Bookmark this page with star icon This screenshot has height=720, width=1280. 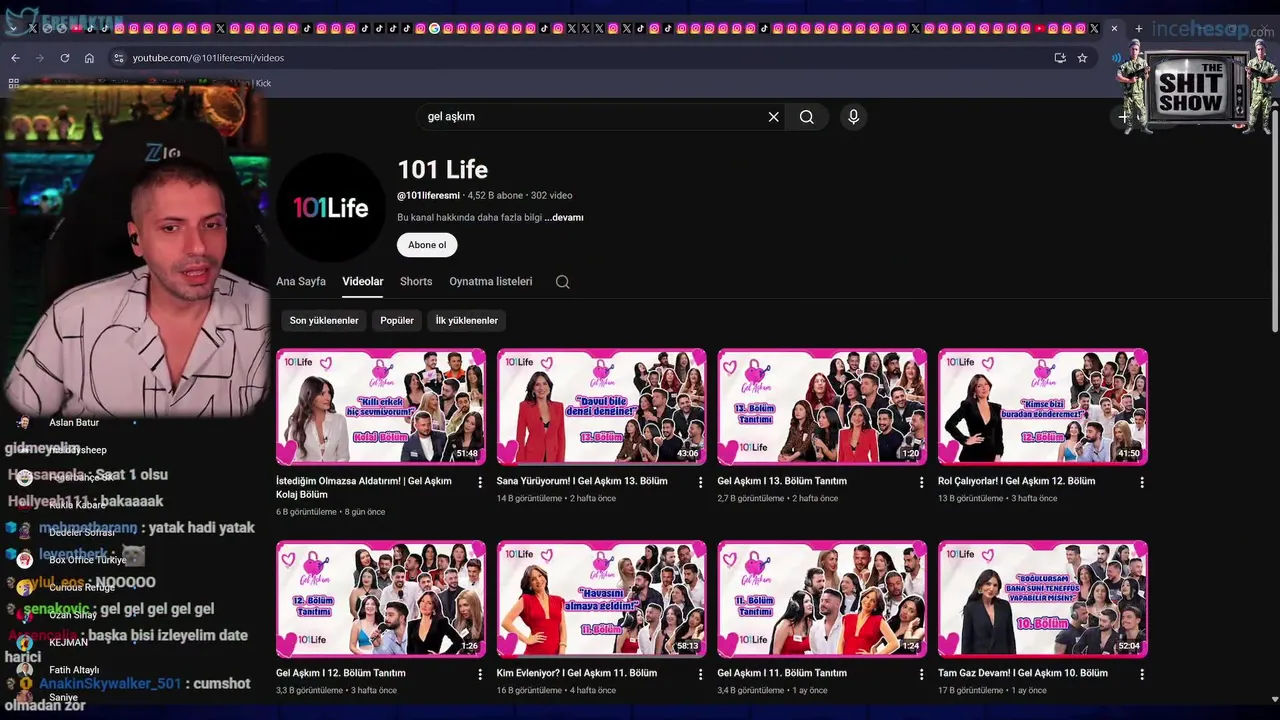click(1082, 58)
